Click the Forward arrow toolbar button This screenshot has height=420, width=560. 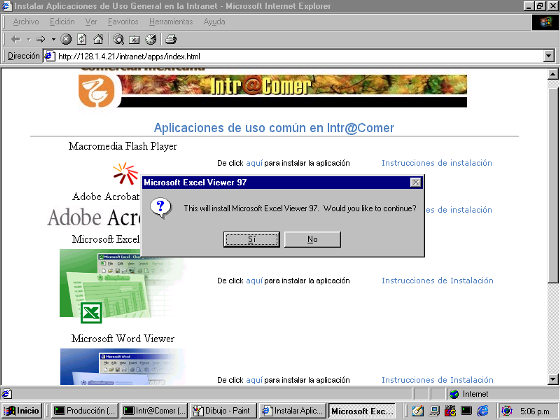coord(41,39)
